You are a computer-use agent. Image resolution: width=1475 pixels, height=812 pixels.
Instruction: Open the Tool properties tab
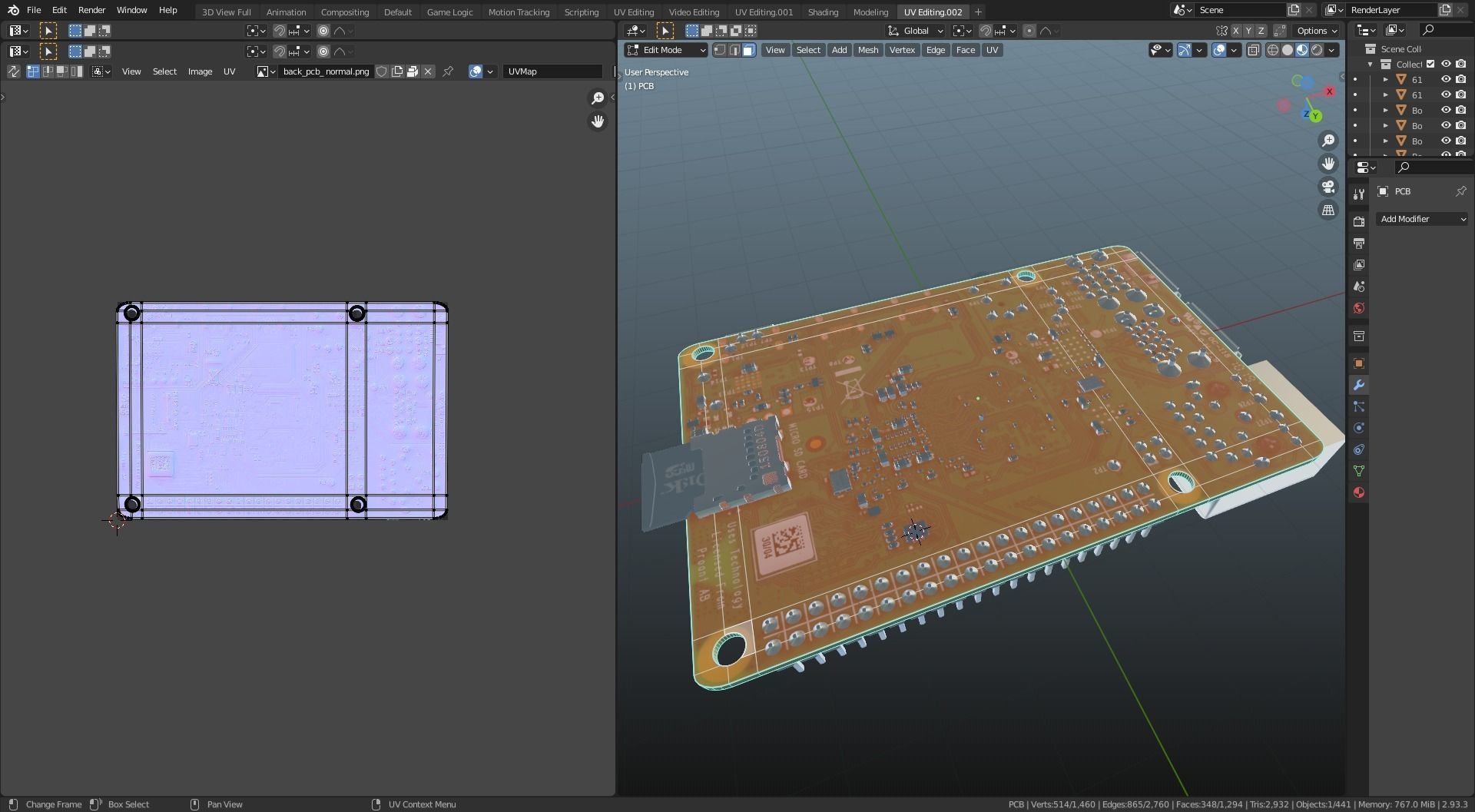point(1359,194)
